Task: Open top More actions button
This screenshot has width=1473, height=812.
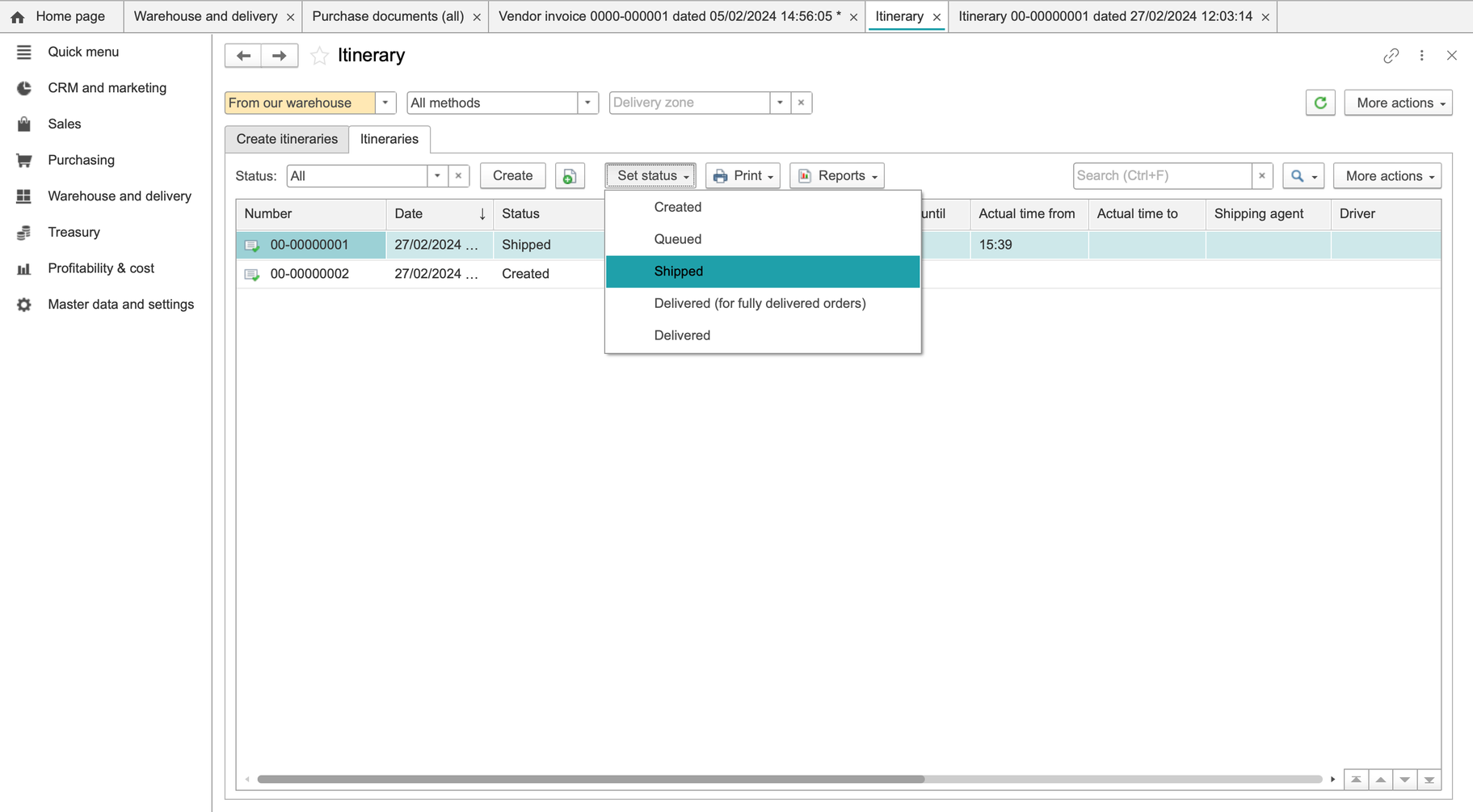Action: [1398, 103]
